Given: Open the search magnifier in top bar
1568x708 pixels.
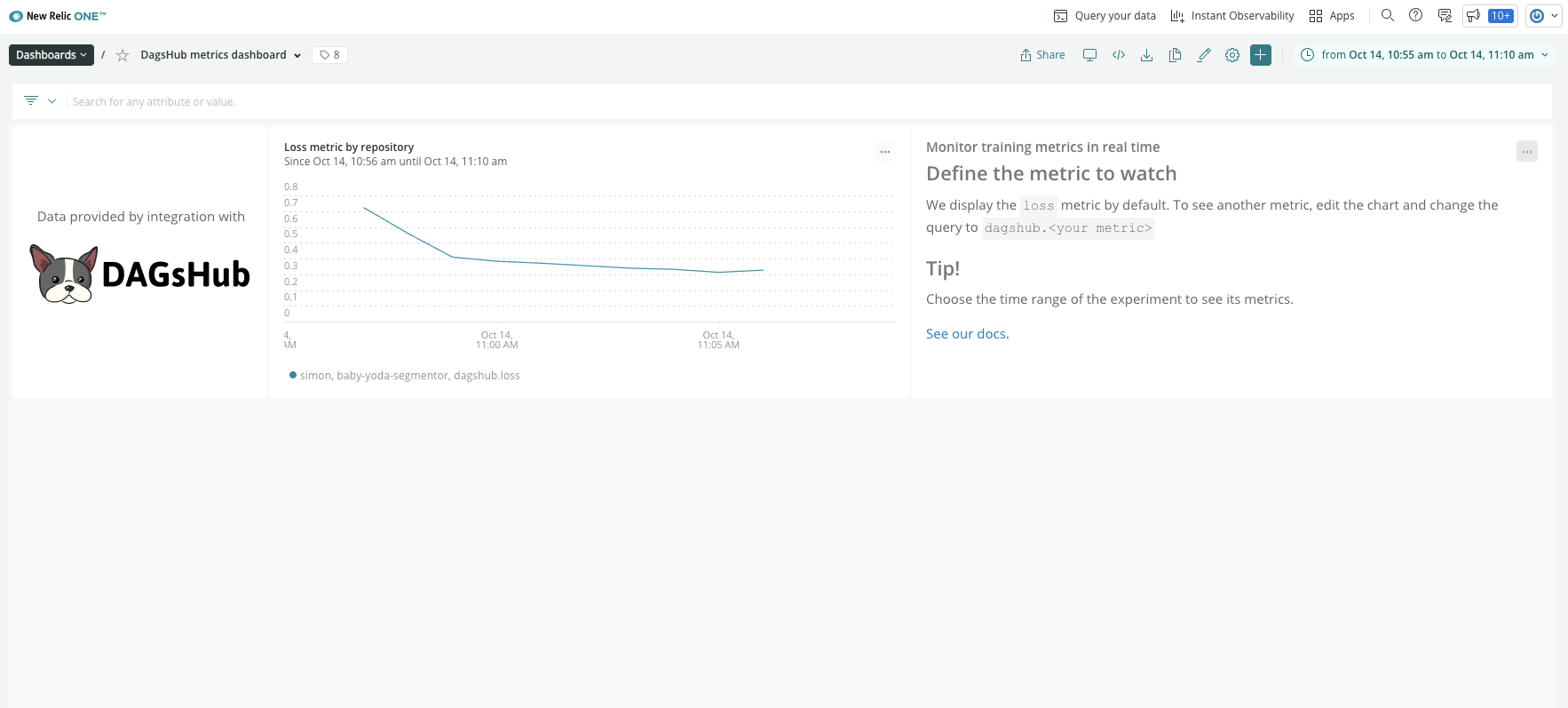Looking at the screenshot, I should tap(1388, 16).
